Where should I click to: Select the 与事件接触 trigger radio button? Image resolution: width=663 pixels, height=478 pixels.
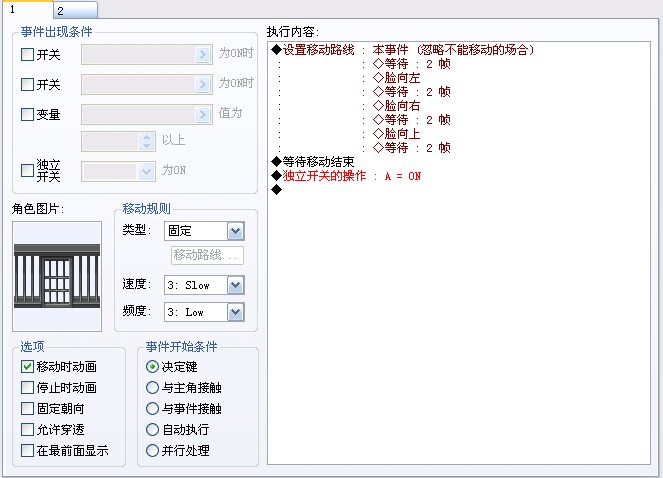(x=152, y=409)
